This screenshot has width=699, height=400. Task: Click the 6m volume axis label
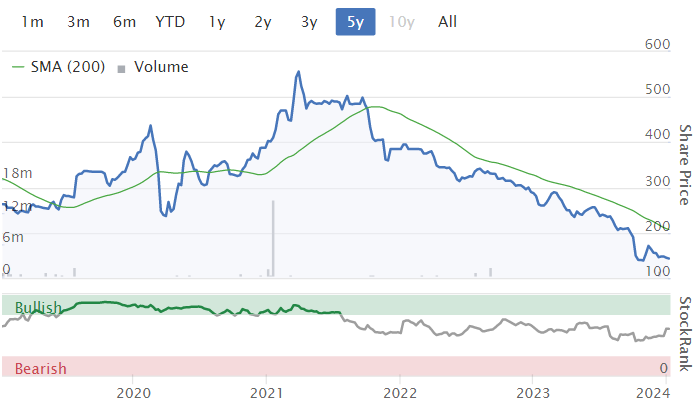[x=13, y=237]
